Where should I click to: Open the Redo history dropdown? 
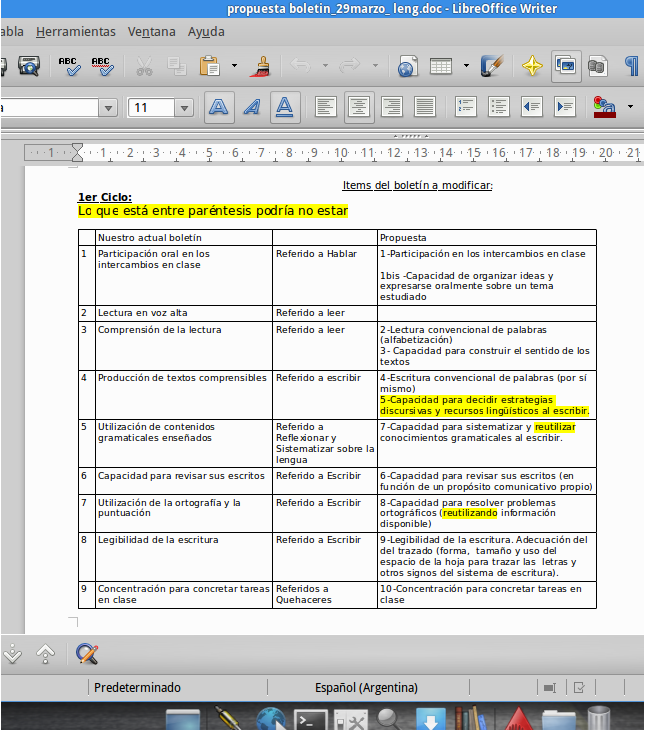point(375,66)
